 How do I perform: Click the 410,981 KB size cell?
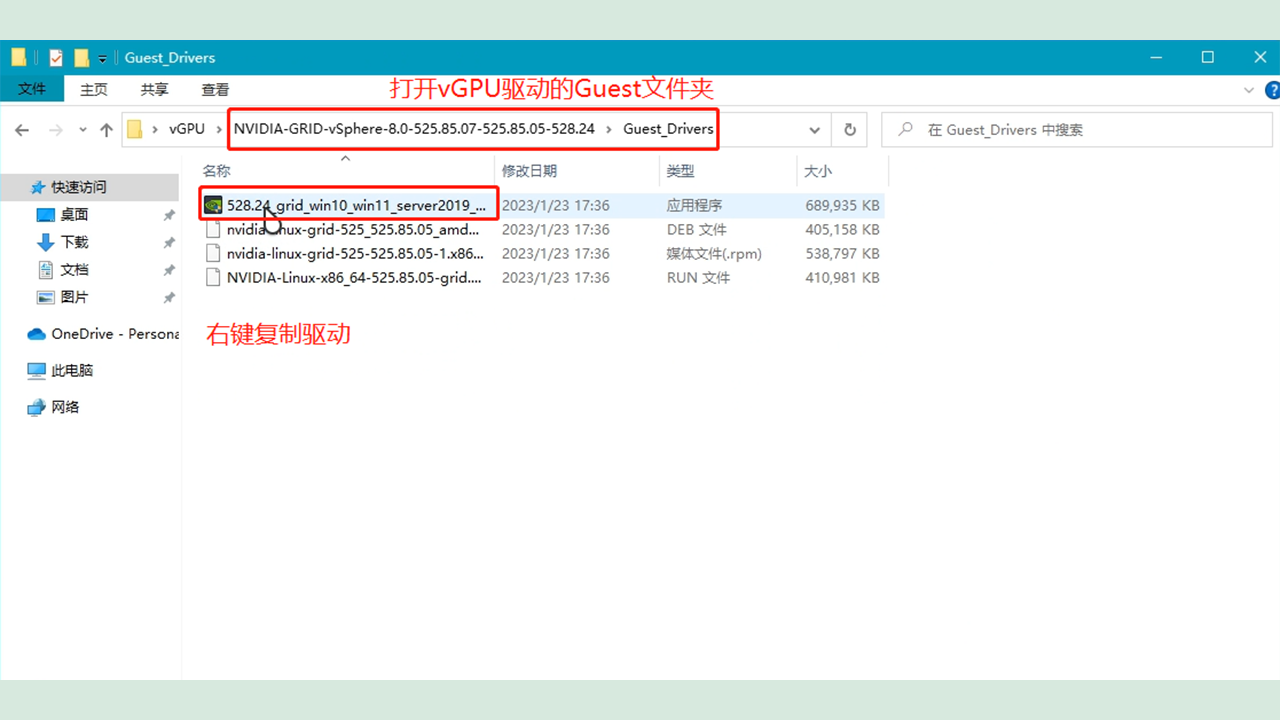pos(843,278)
